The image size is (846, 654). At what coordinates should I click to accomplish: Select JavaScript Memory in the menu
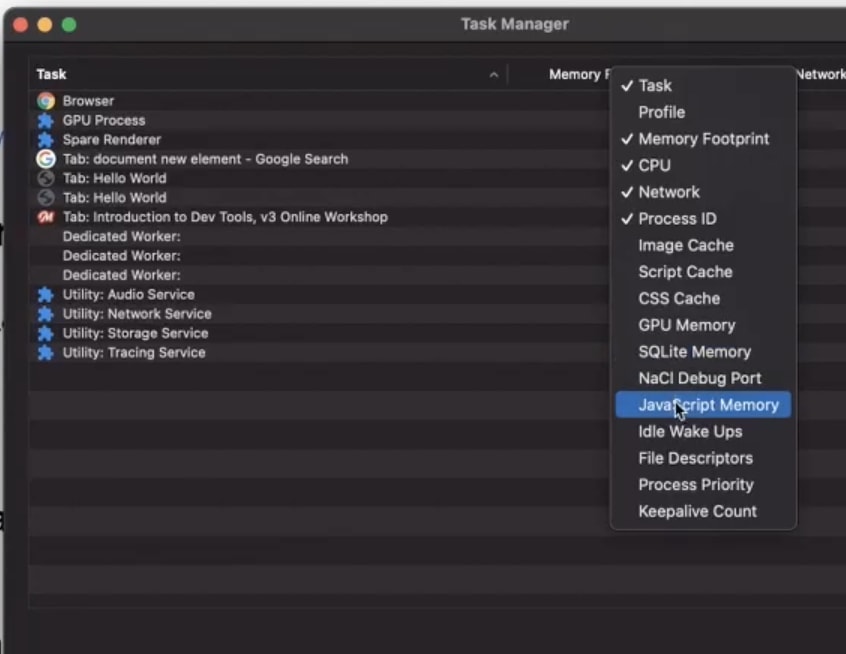click(x=703, y=405)
